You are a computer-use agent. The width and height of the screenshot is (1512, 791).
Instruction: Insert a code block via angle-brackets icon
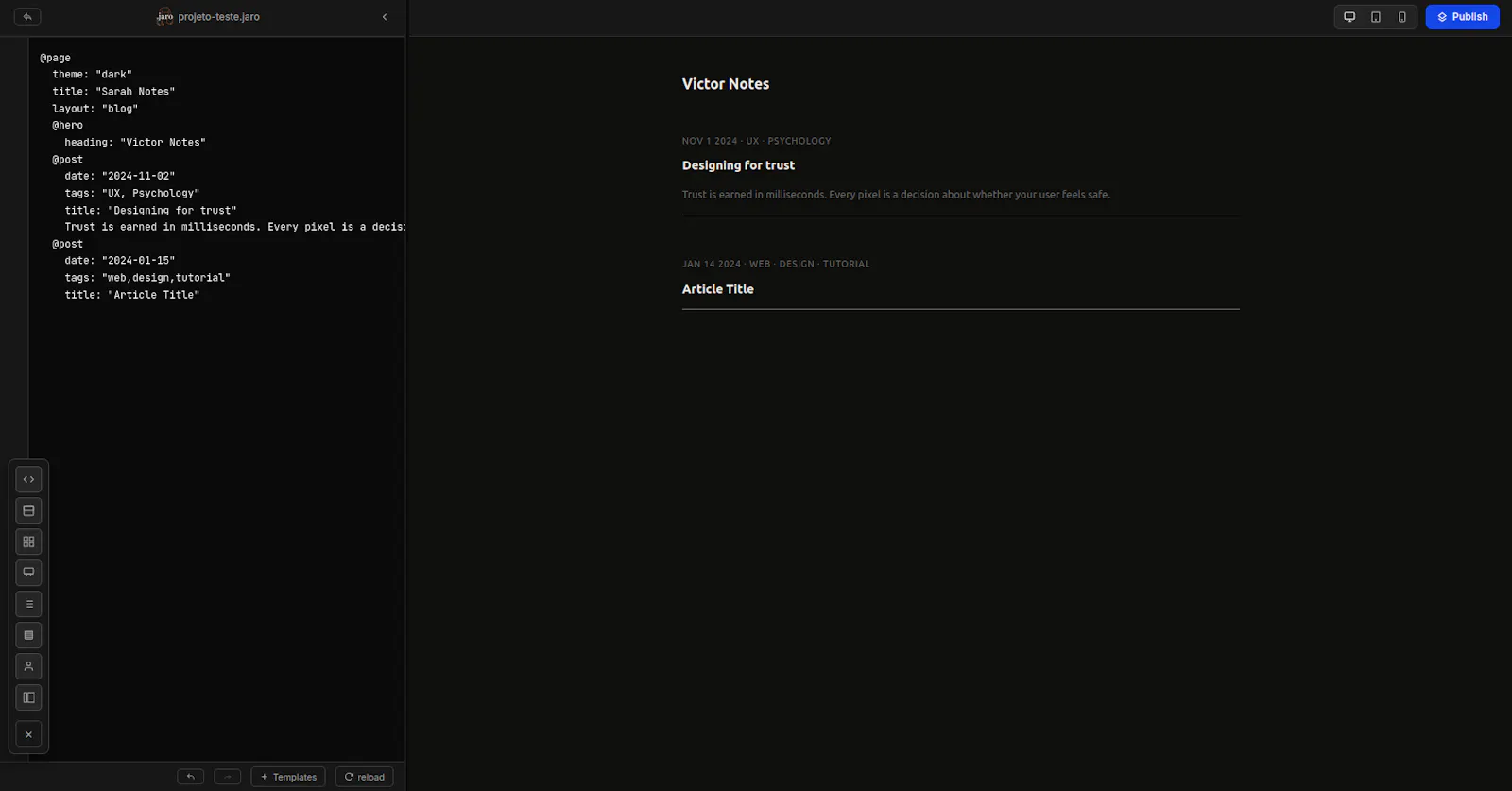point(28,479)
